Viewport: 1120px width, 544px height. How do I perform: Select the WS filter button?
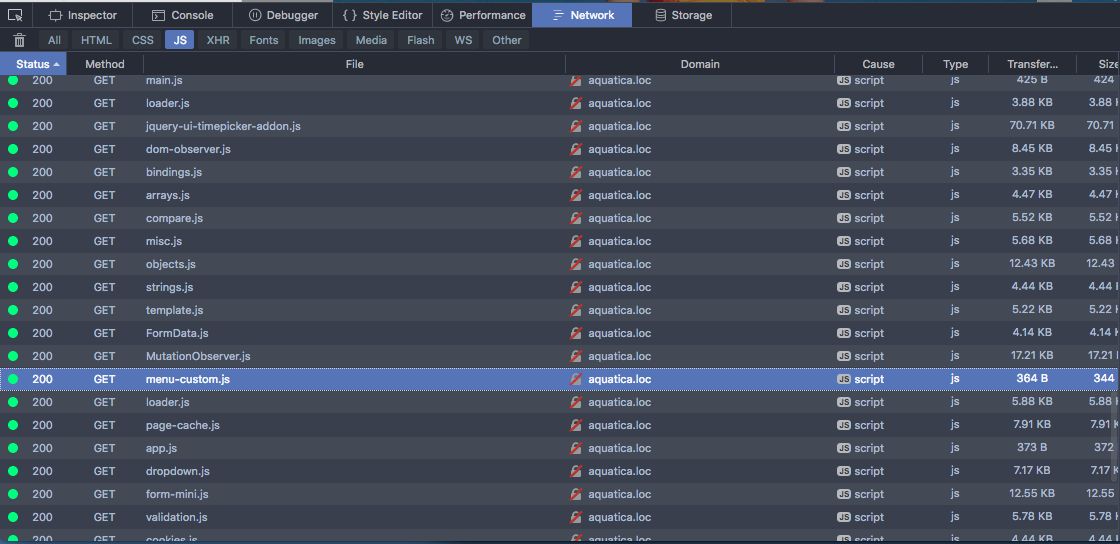463,40
